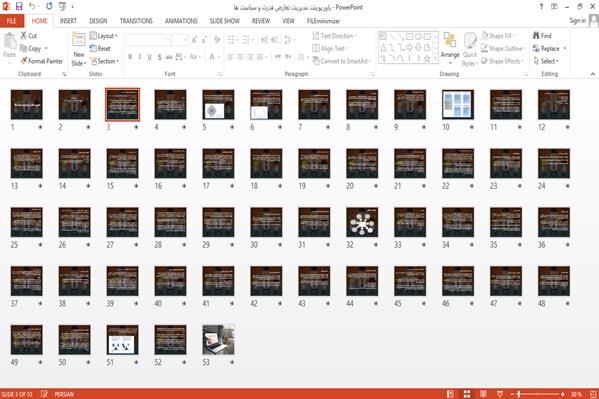599x399 pixels.
Task: Collapse the ribbon with the chevron
Action: pyautogui.click(x=593, y=74)
